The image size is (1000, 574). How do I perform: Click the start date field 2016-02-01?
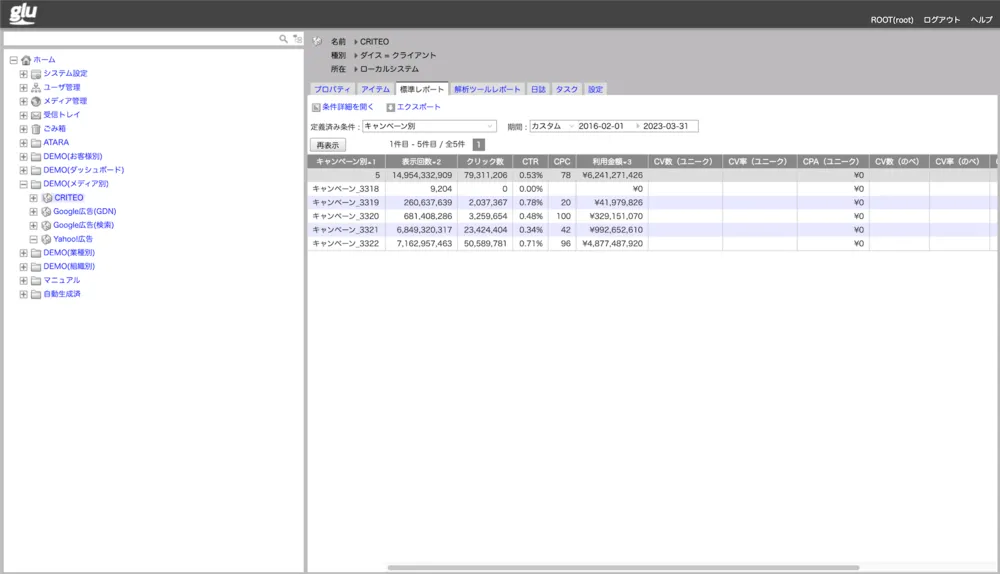(x=601, y=127)
